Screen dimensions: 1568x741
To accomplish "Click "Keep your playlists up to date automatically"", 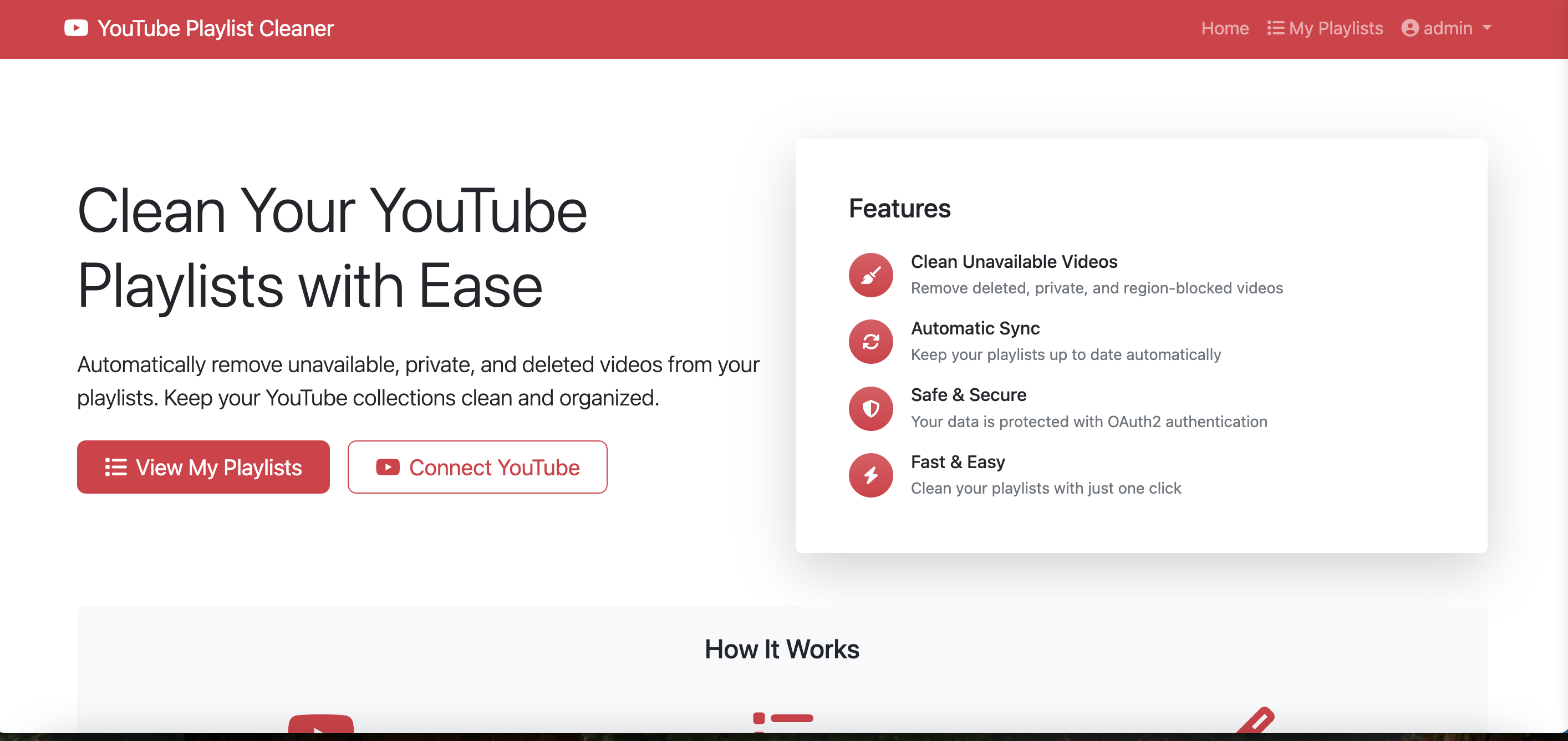I will pyautogui.click(x=1065, y=354).
